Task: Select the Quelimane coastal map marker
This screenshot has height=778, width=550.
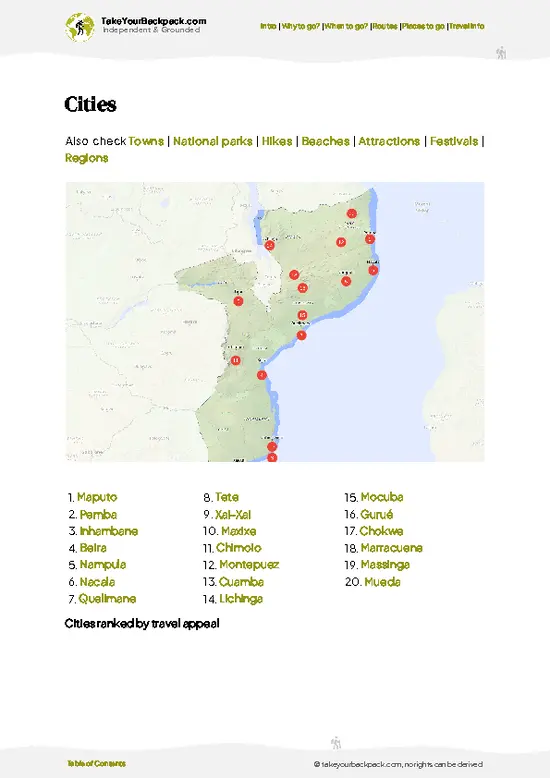Action: [x=301, y=335]
